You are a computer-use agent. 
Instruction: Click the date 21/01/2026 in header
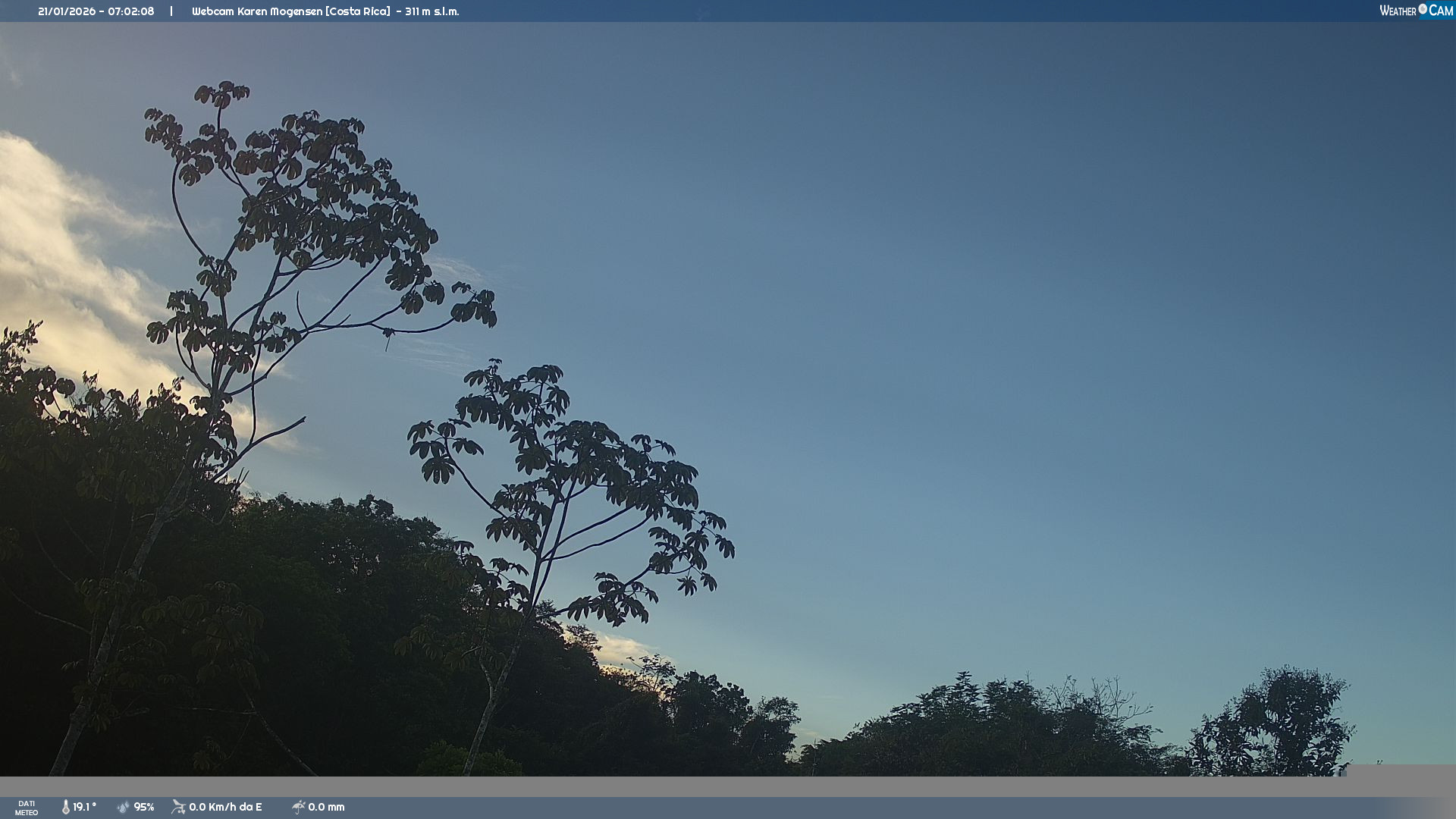(x=67, y=11)
